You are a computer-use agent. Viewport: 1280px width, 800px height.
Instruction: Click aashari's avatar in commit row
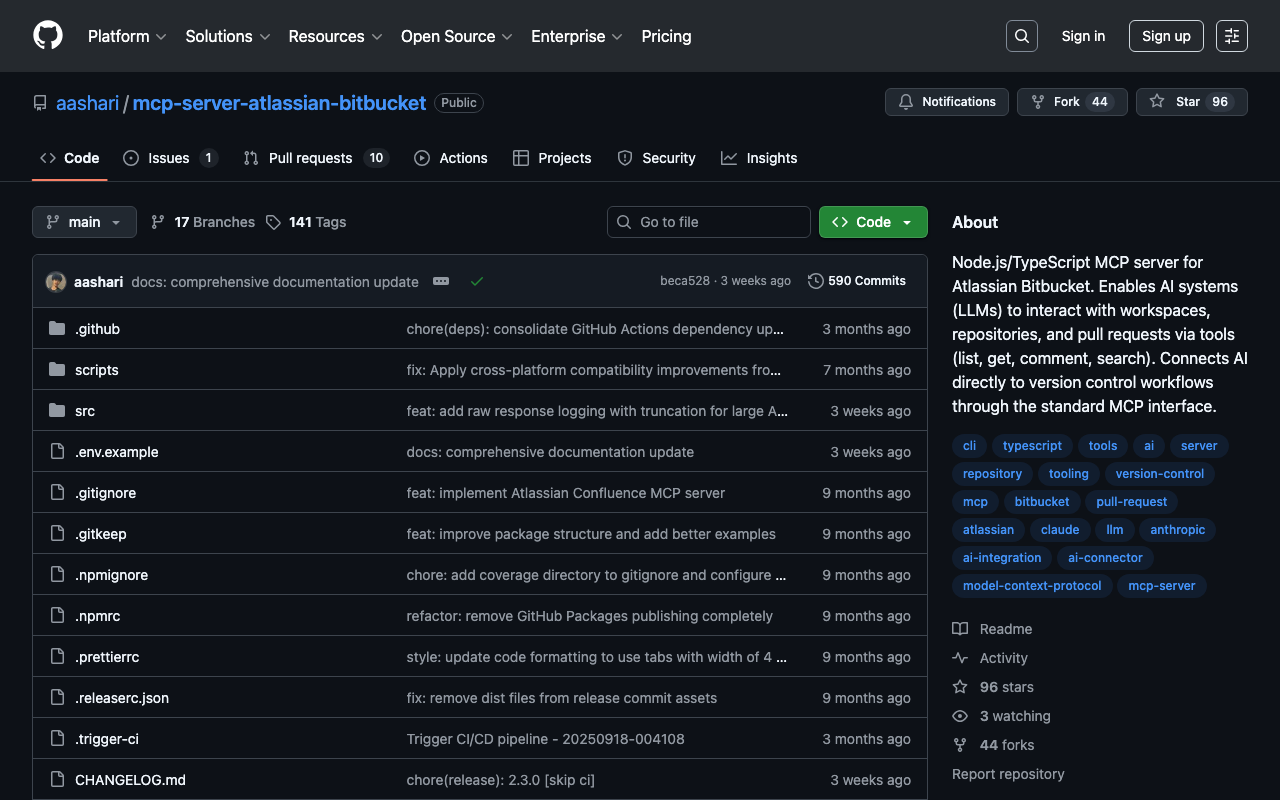pos(56,282)
